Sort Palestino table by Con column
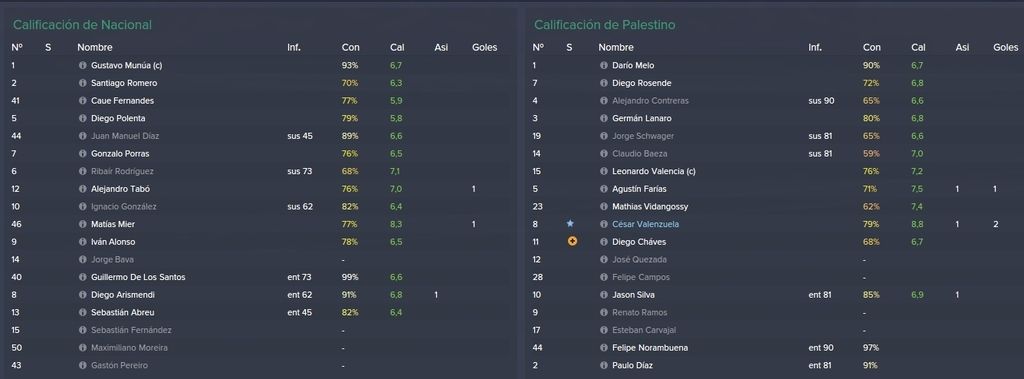 pyautogui.click(x=871, y=47)
